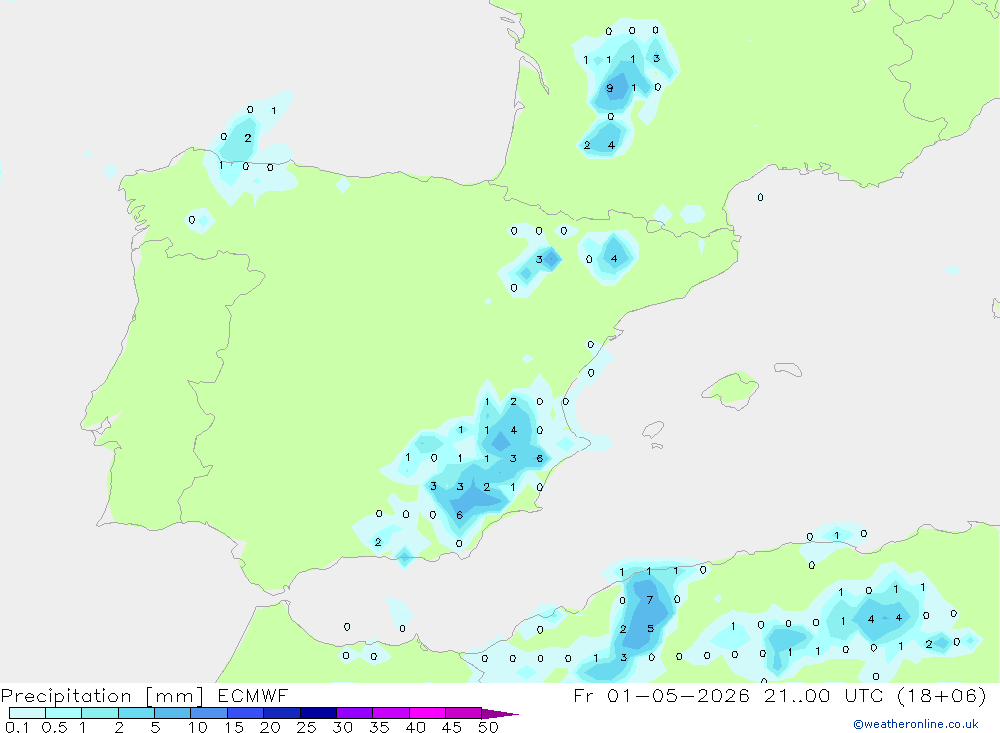This screenshot has width=1000, height=733.
Task: Click the legend label '35'
Action: tap(379, 727)
